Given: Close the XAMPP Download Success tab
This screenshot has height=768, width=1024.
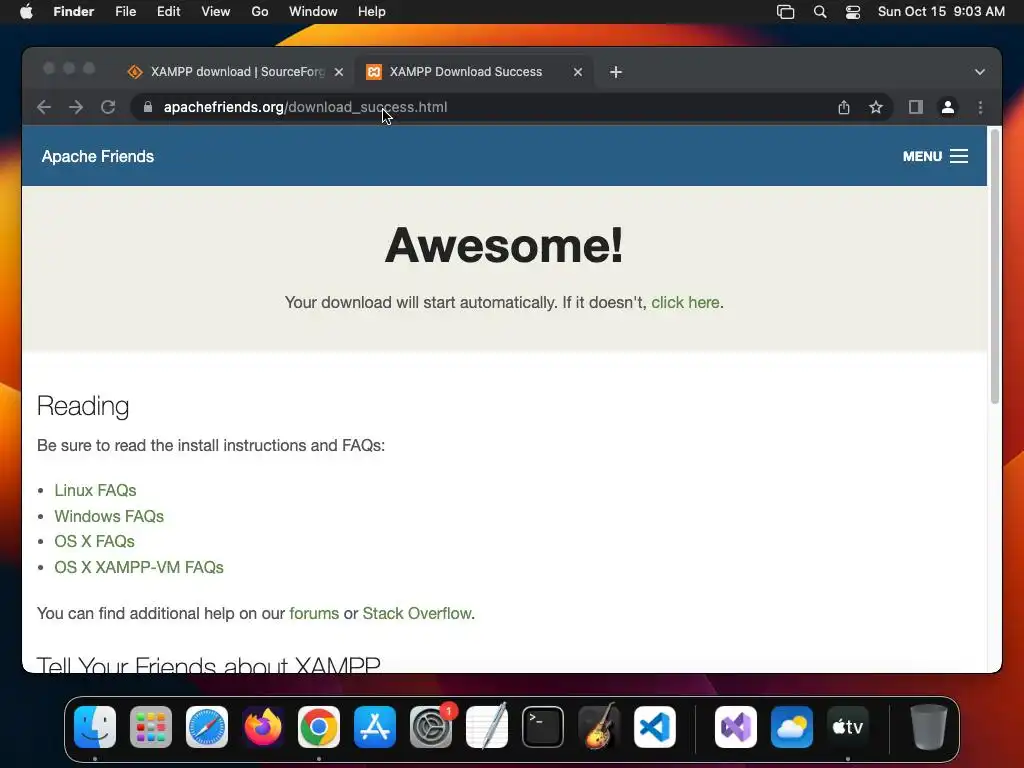Looking at the screenshot, I should pos(578,72).
